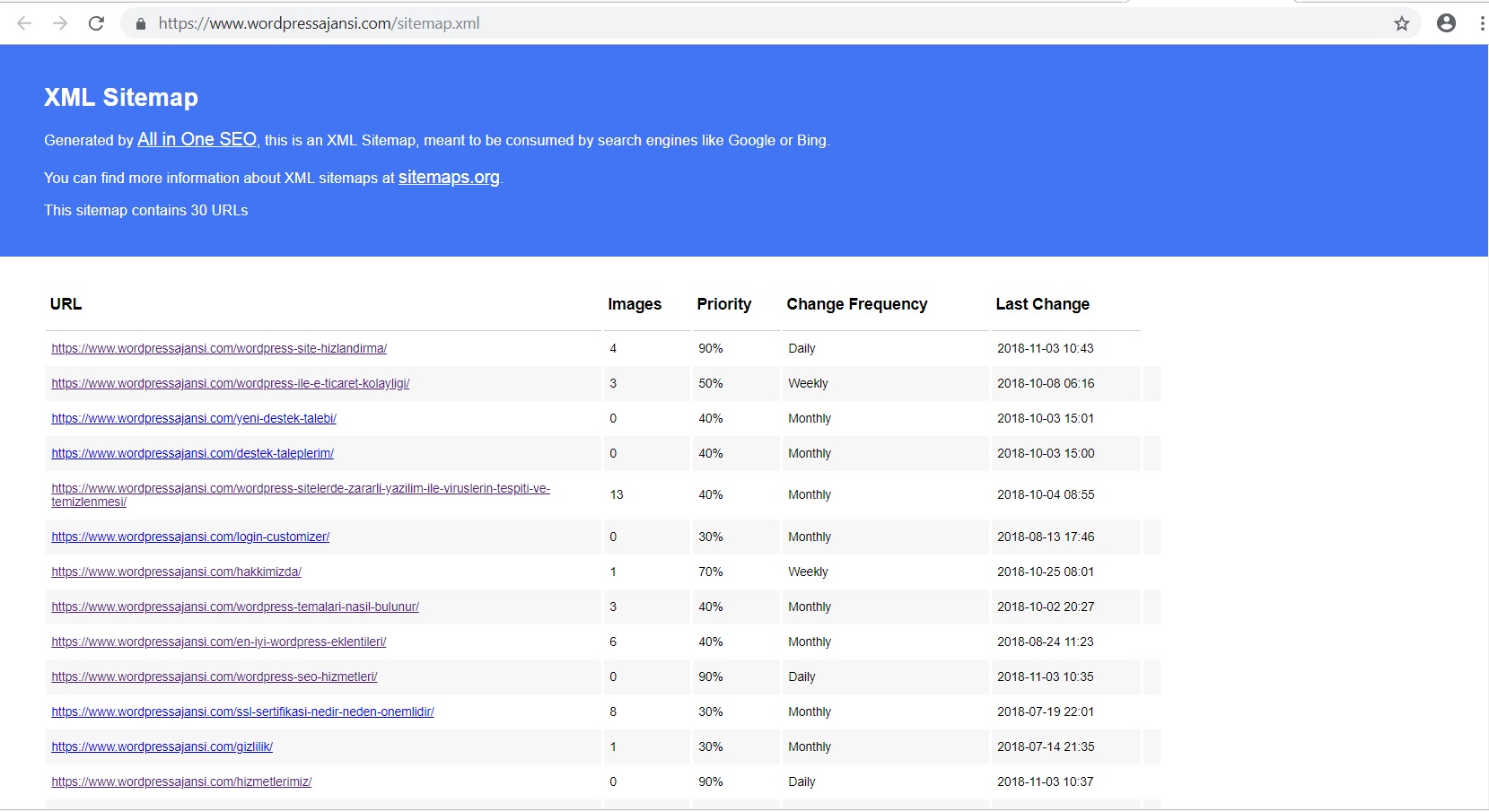Screen dimensions: 1489x812
Task: Open the user profile avatar
Action: pyautogui.click(x=1446, y=23)
